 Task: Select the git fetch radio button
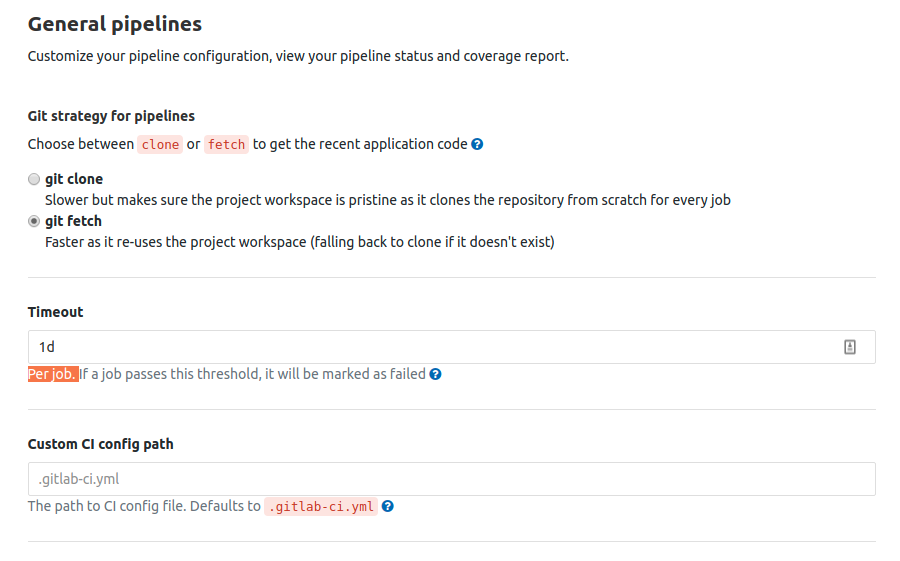34,221
